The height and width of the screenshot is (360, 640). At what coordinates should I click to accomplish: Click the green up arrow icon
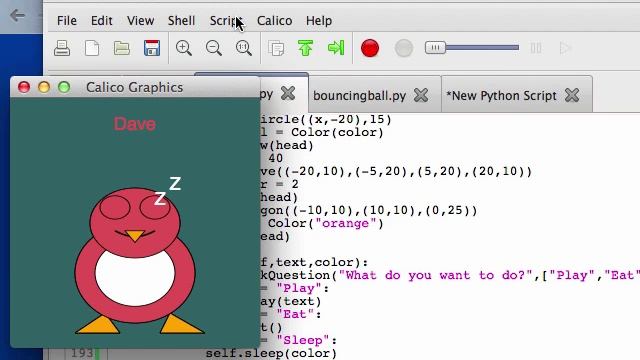click(305, 48)
